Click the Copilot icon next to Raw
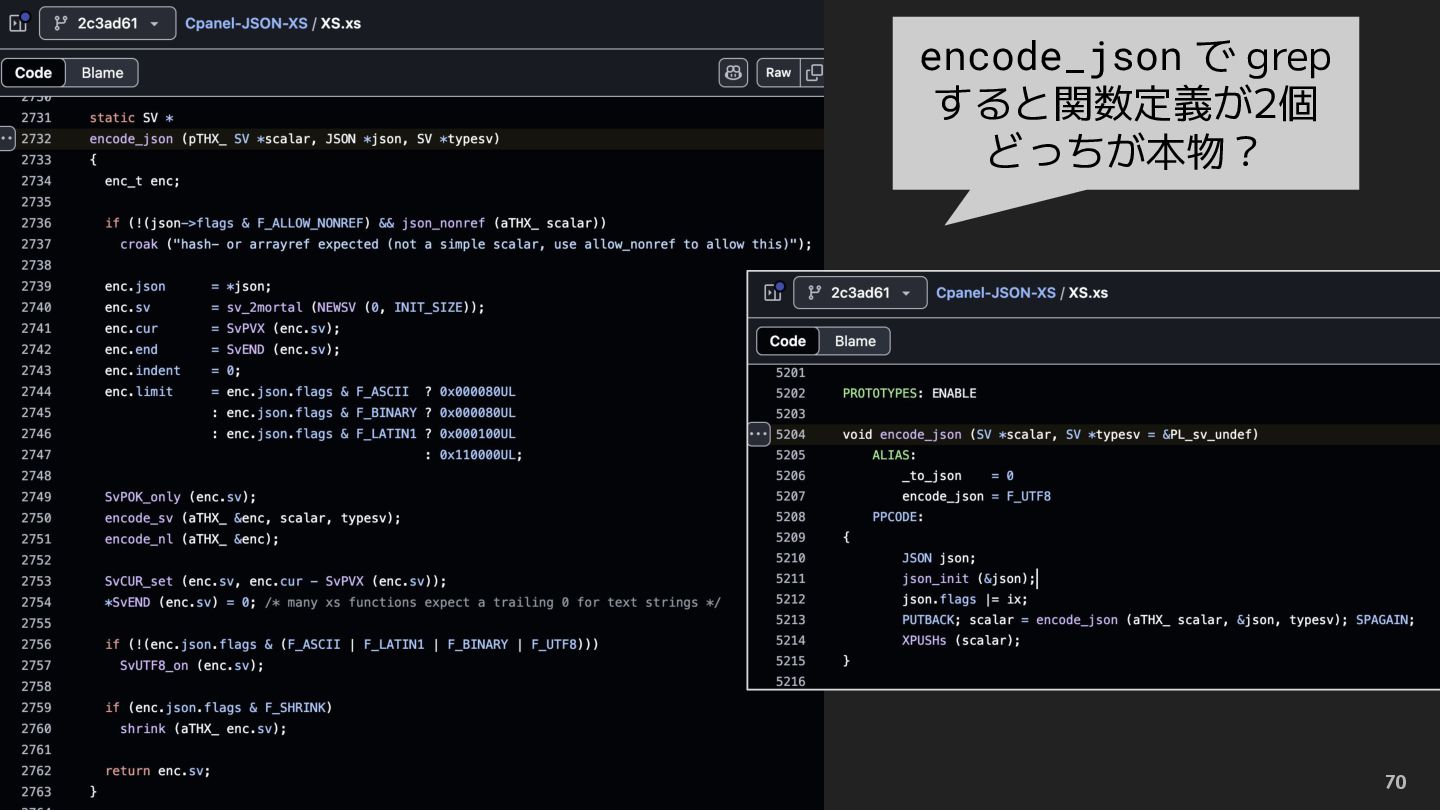The image size is (1440, 810). coord(733,73)
